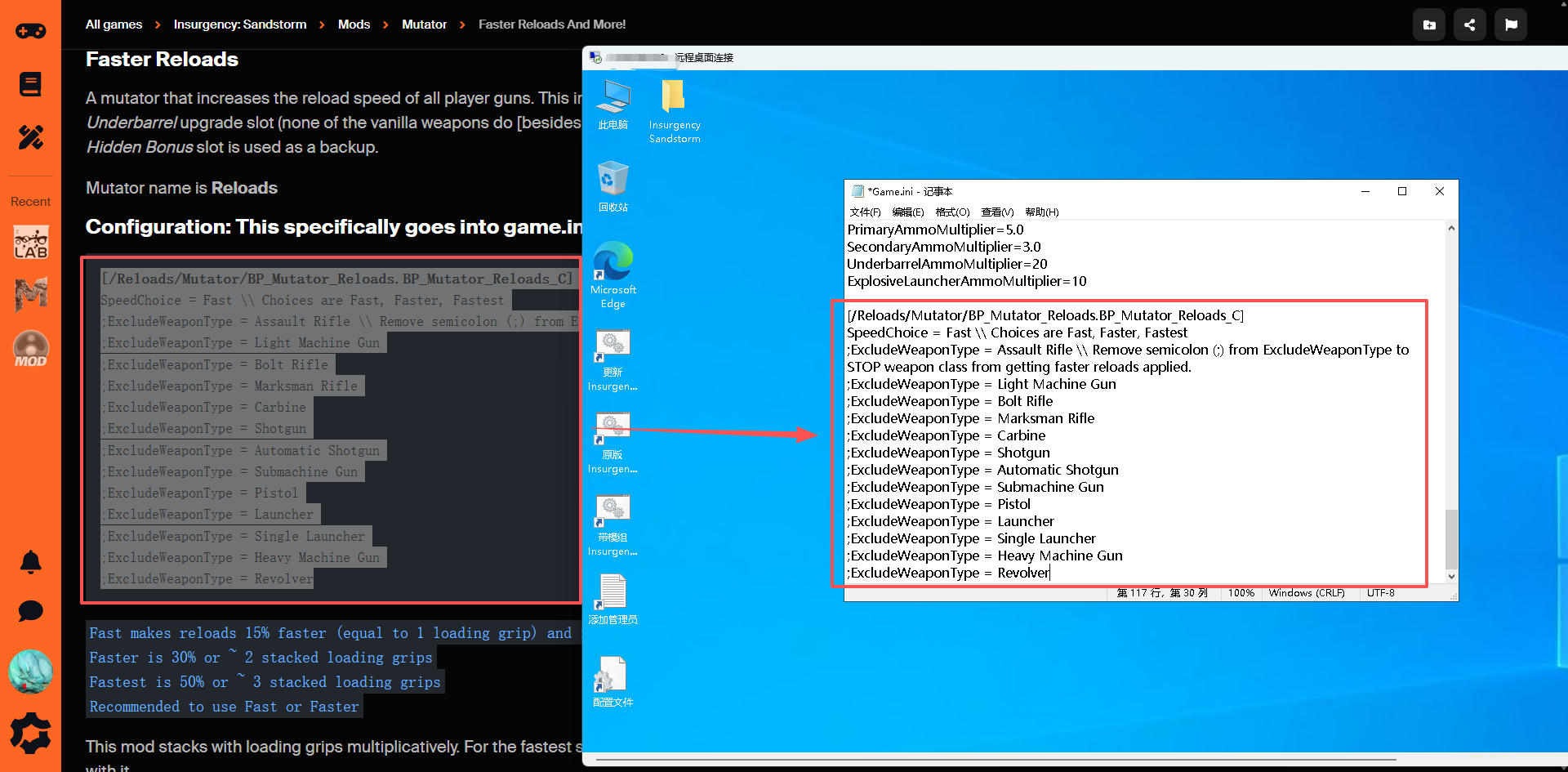The width and height of the screenshot is (1568, 772).
Task: Open the user profile avatar
Action: (x=31, y=672)
